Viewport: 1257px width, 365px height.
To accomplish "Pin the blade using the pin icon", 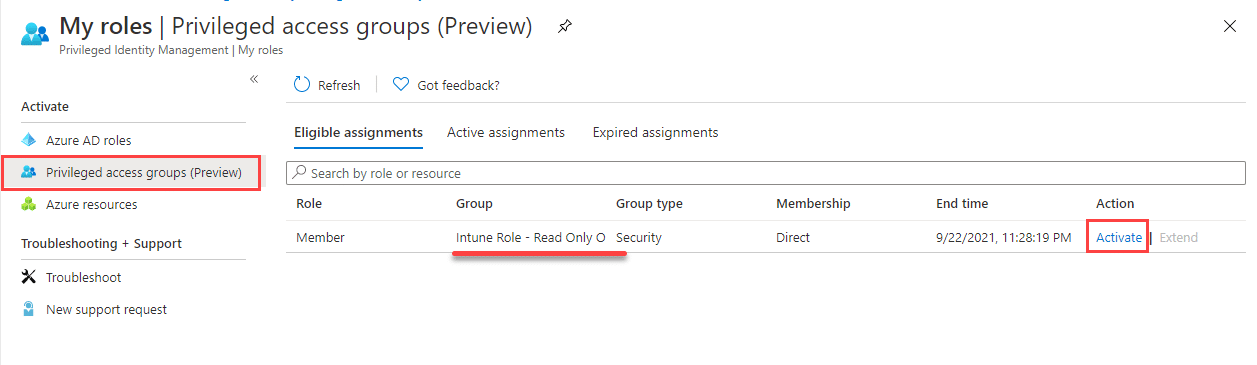I will point(565,26).
